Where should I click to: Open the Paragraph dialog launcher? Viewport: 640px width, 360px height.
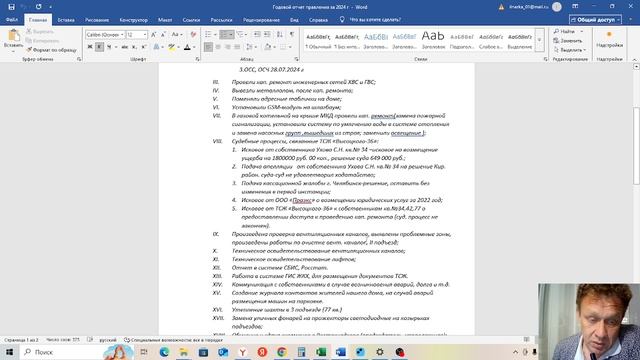297,59
